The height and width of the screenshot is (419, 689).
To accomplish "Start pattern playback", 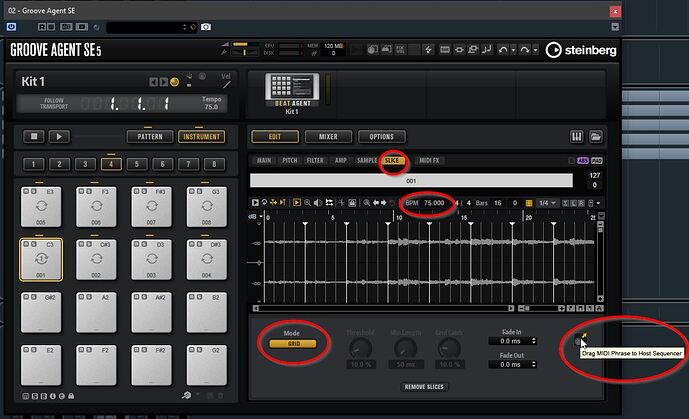I will point(59,136).
